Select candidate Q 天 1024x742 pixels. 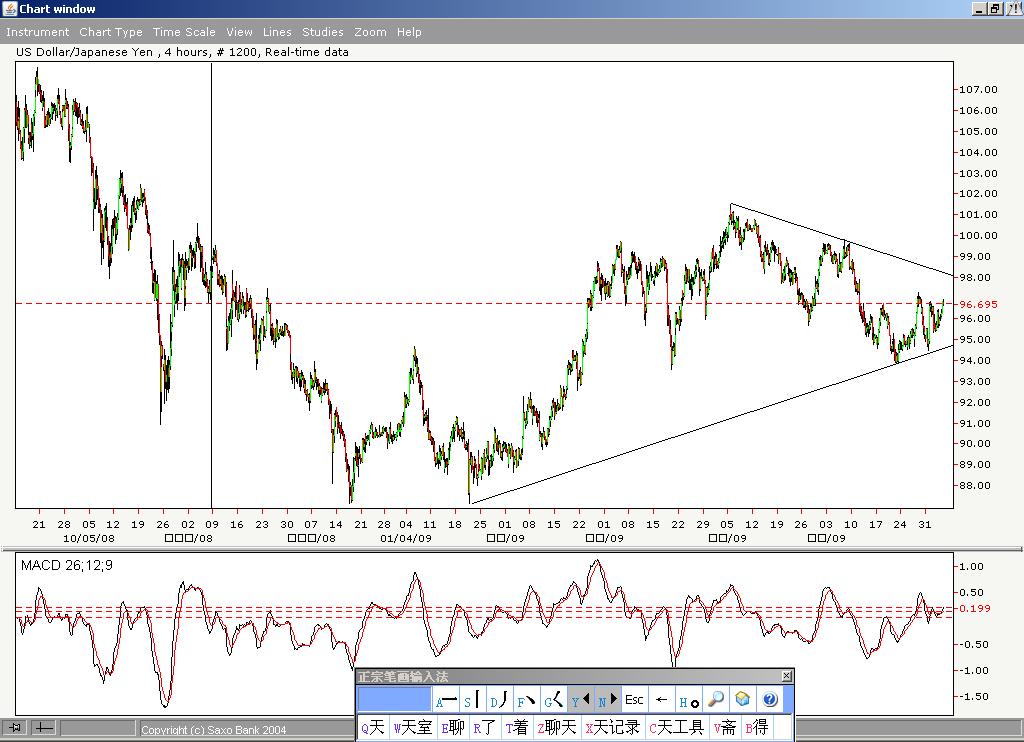[x=373, y=728]
